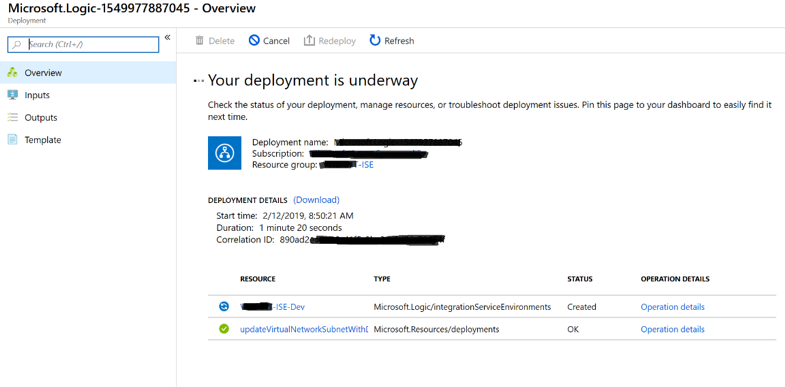Viewport: 785px width, 387px height.
Task: Click the Your deployment is underway heading
Action: [313, 81]
